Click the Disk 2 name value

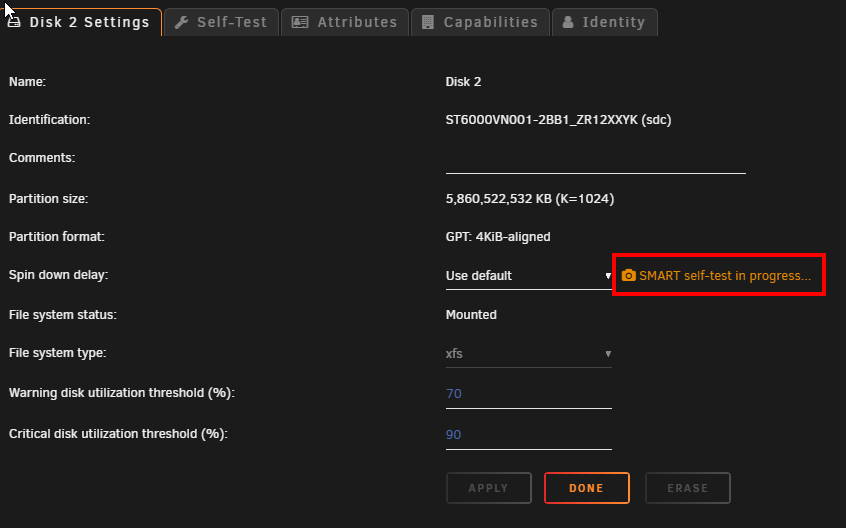(x=463, y=82)
